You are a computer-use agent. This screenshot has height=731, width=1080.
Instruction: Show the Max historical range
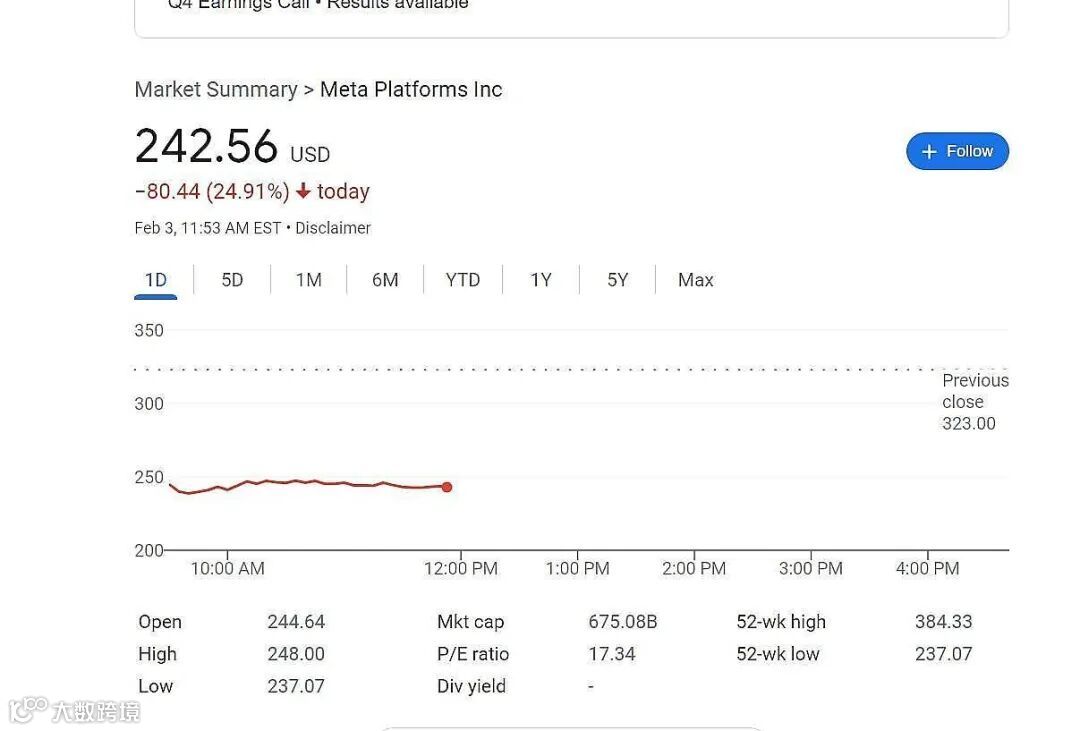694,280
